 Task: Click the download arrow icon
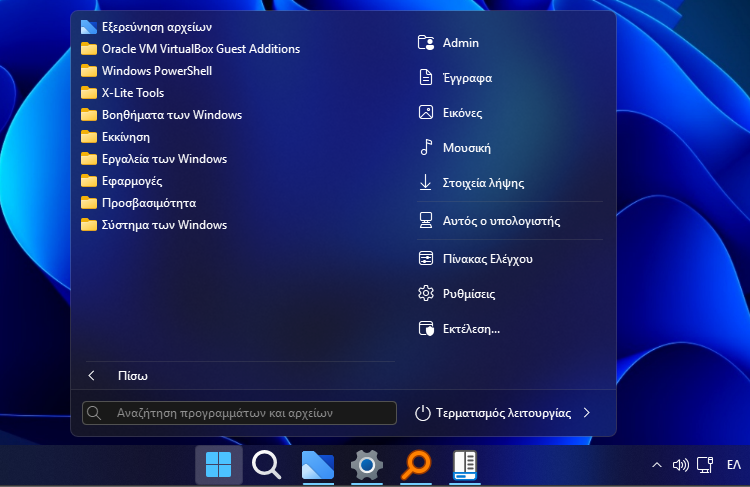[425, 182]
